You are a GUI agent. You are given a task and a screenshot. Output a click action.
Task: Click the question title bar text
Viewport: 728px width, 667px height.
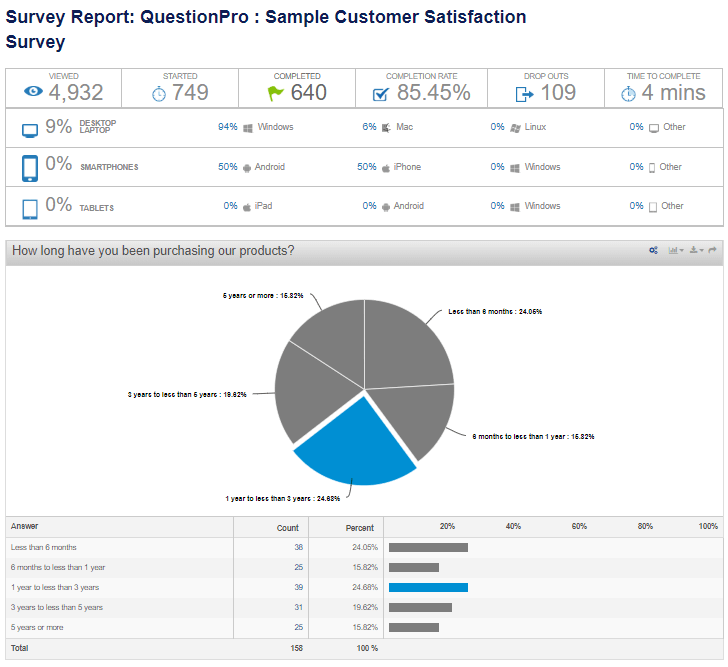[153, 251]
